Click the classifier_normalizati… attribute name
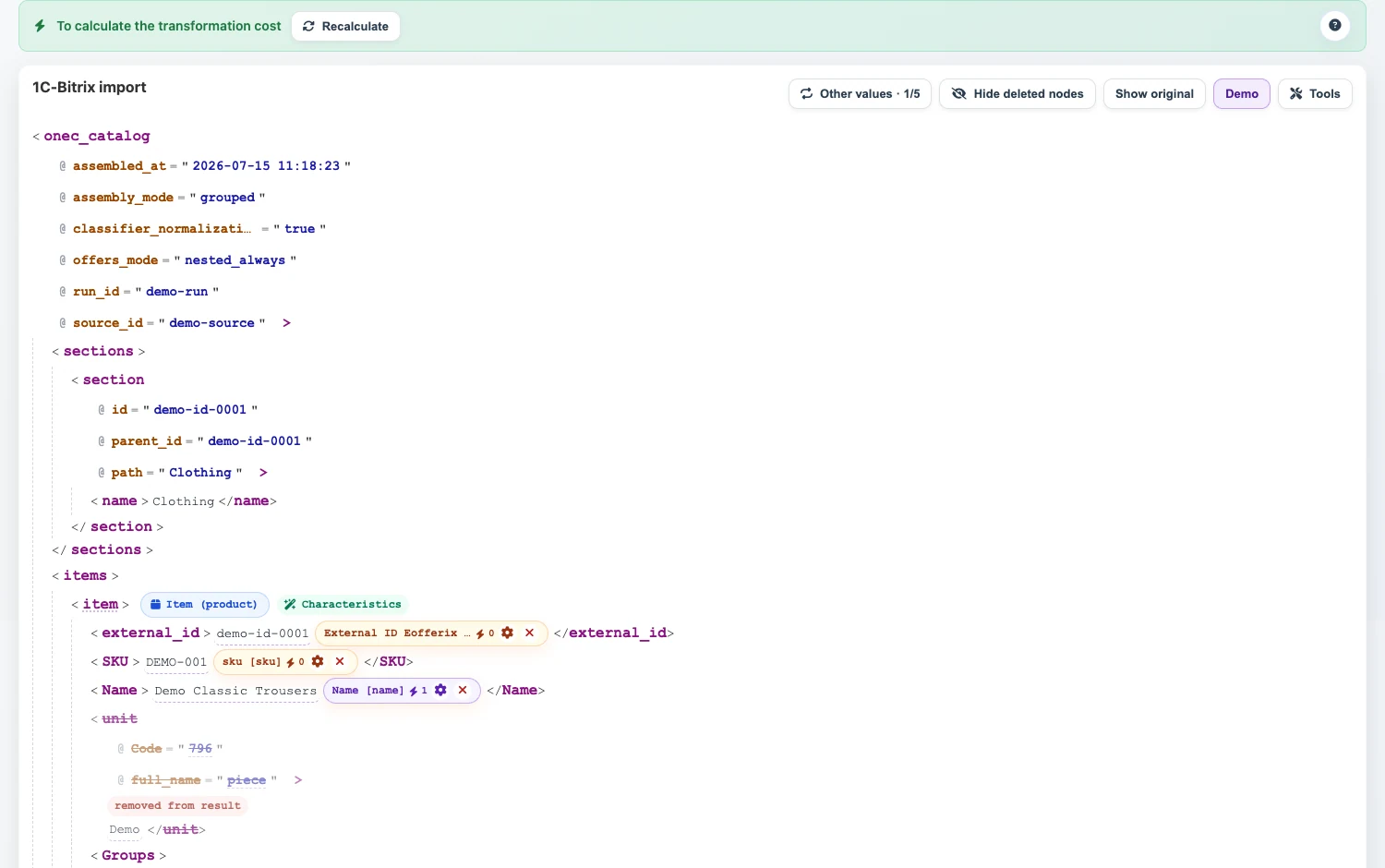 (162, 229)
